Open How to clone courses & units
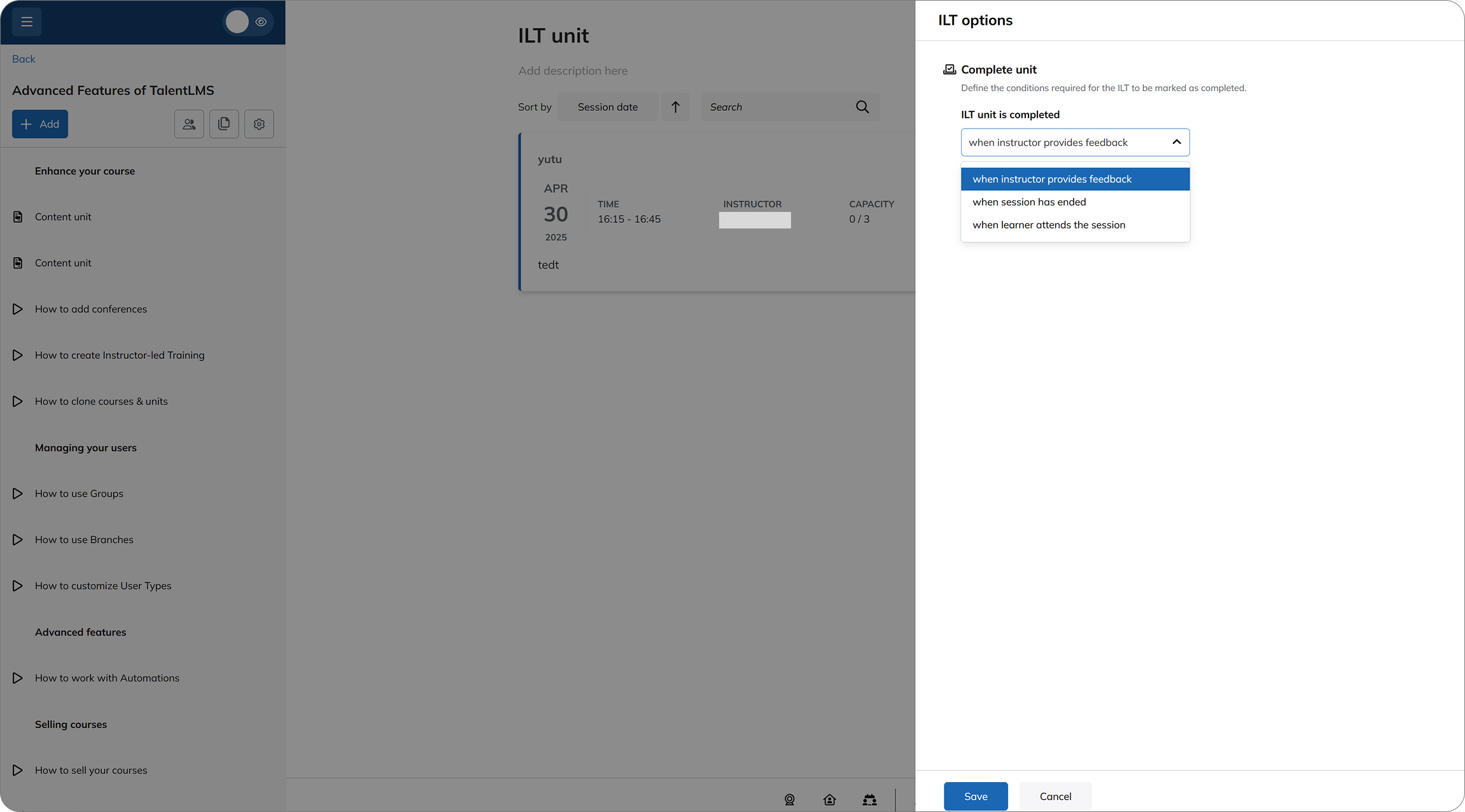Screen dimensions: 1465x812 101,402
